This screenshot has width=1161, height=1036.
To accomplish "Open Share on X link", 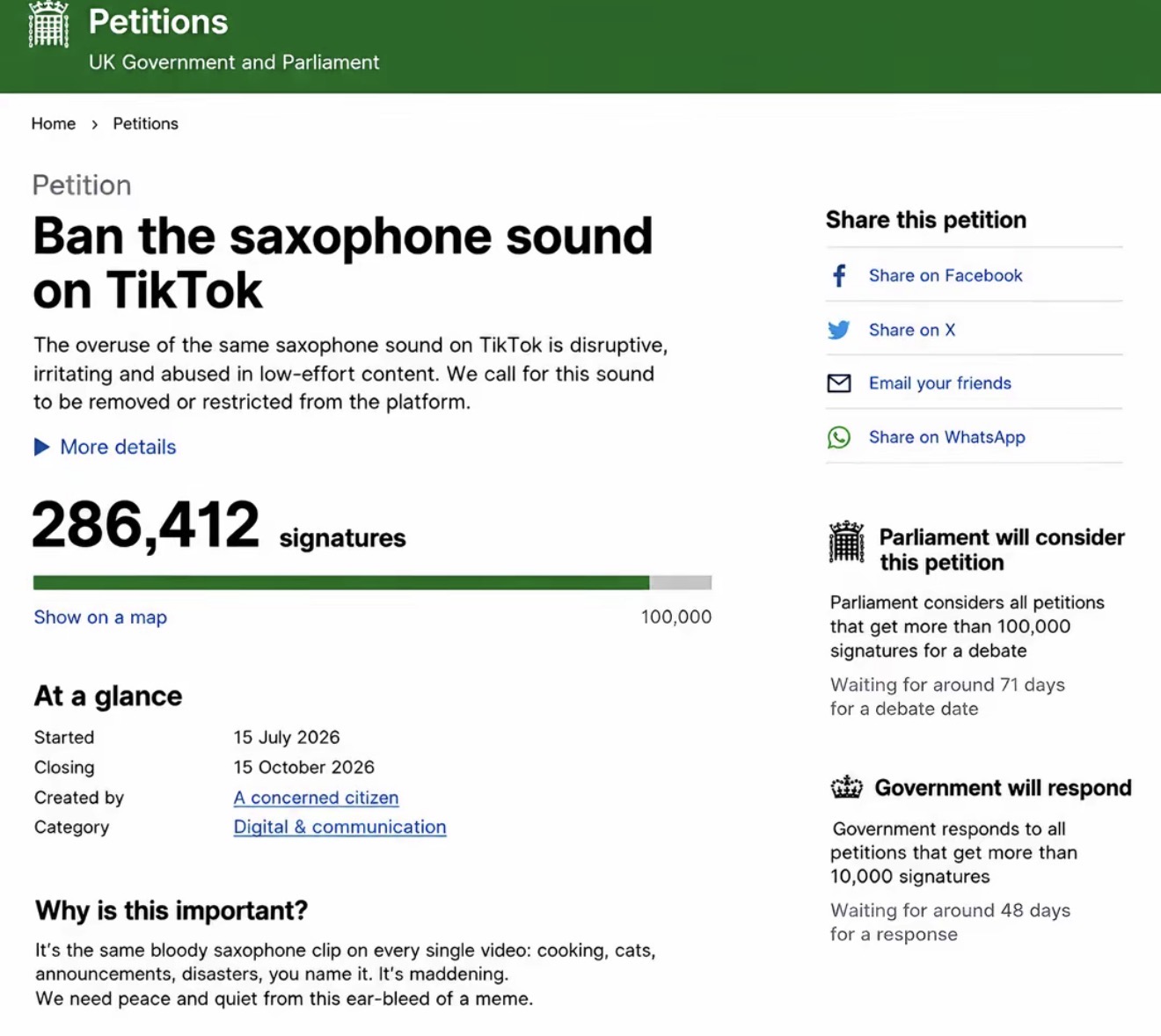I will click(x=912, y=330).
